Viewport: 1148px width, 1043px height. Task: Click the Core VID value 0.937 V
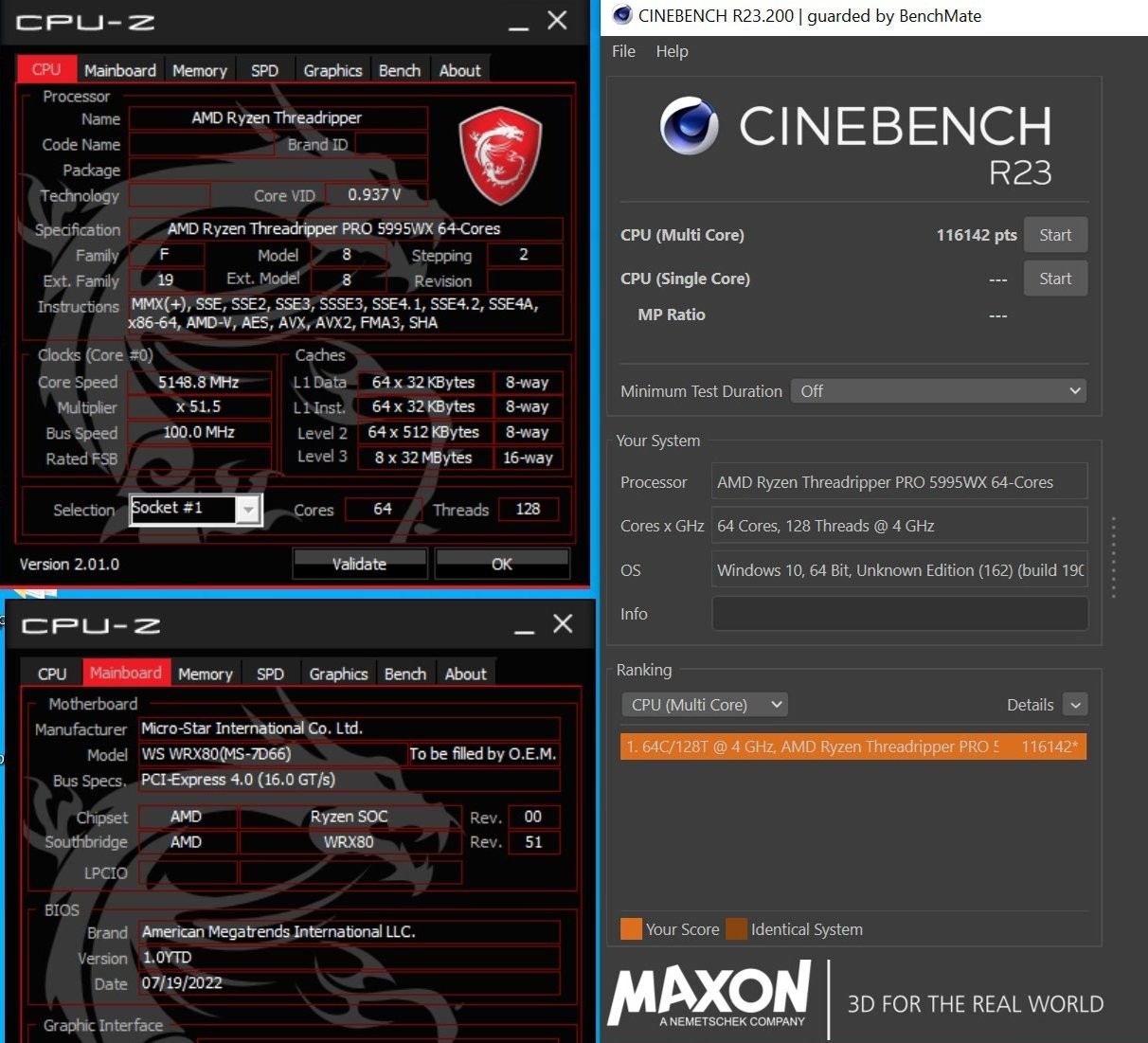[375, 195]
